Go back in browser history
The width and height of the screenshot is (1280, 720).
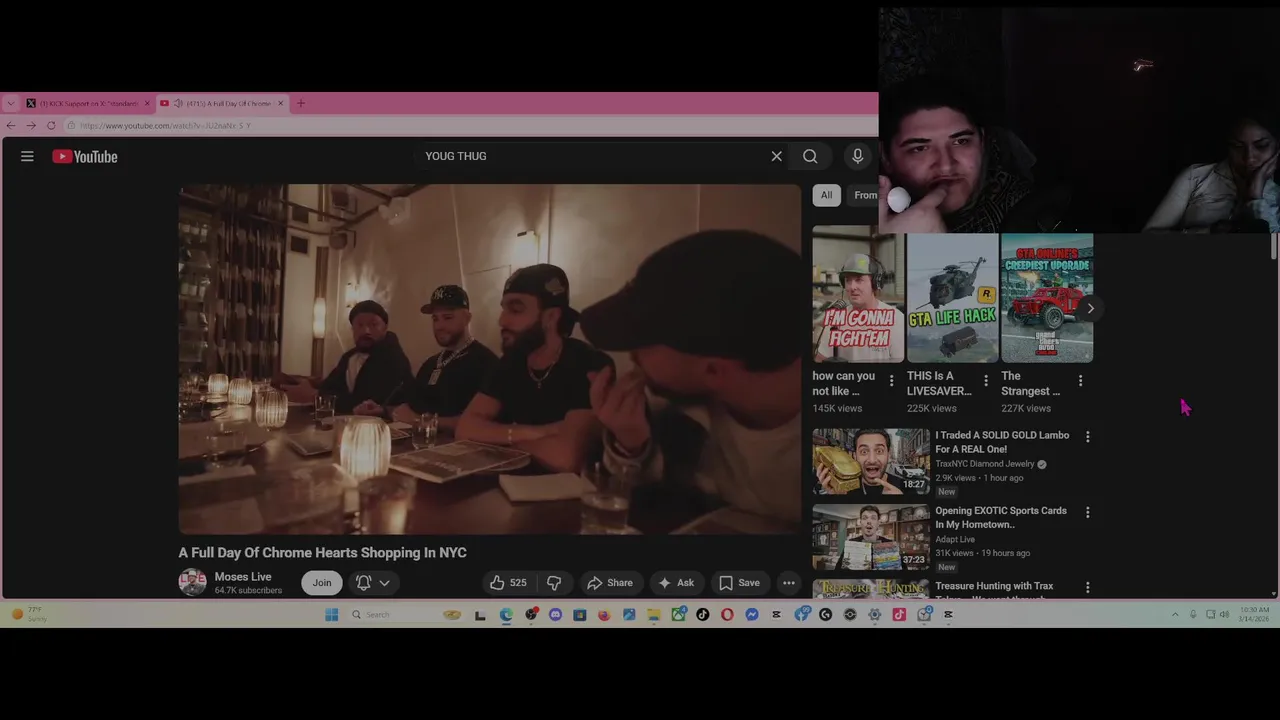(10, 125)
